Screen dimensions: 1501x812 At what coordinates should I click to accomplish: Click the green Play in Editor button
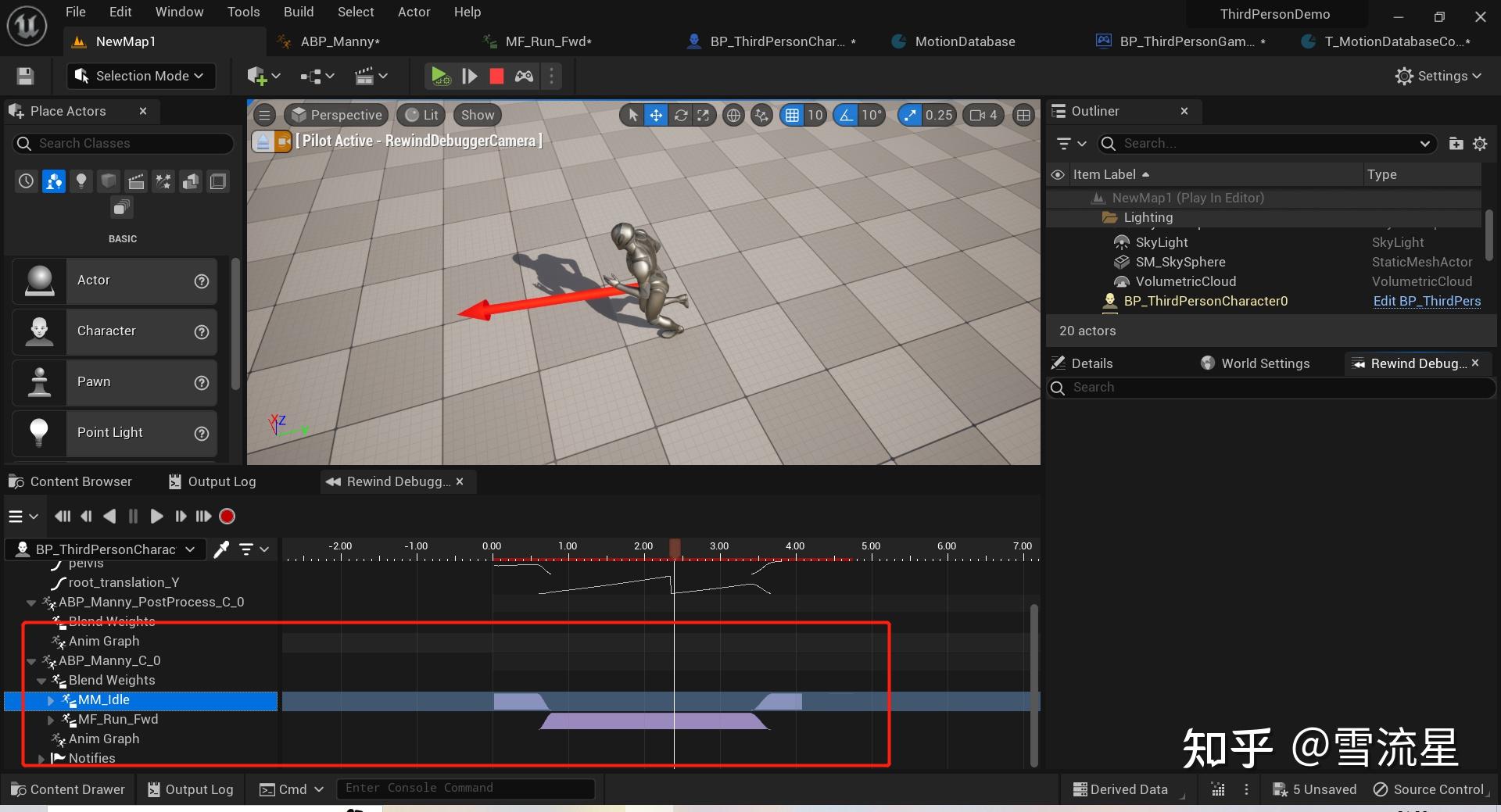440,76
